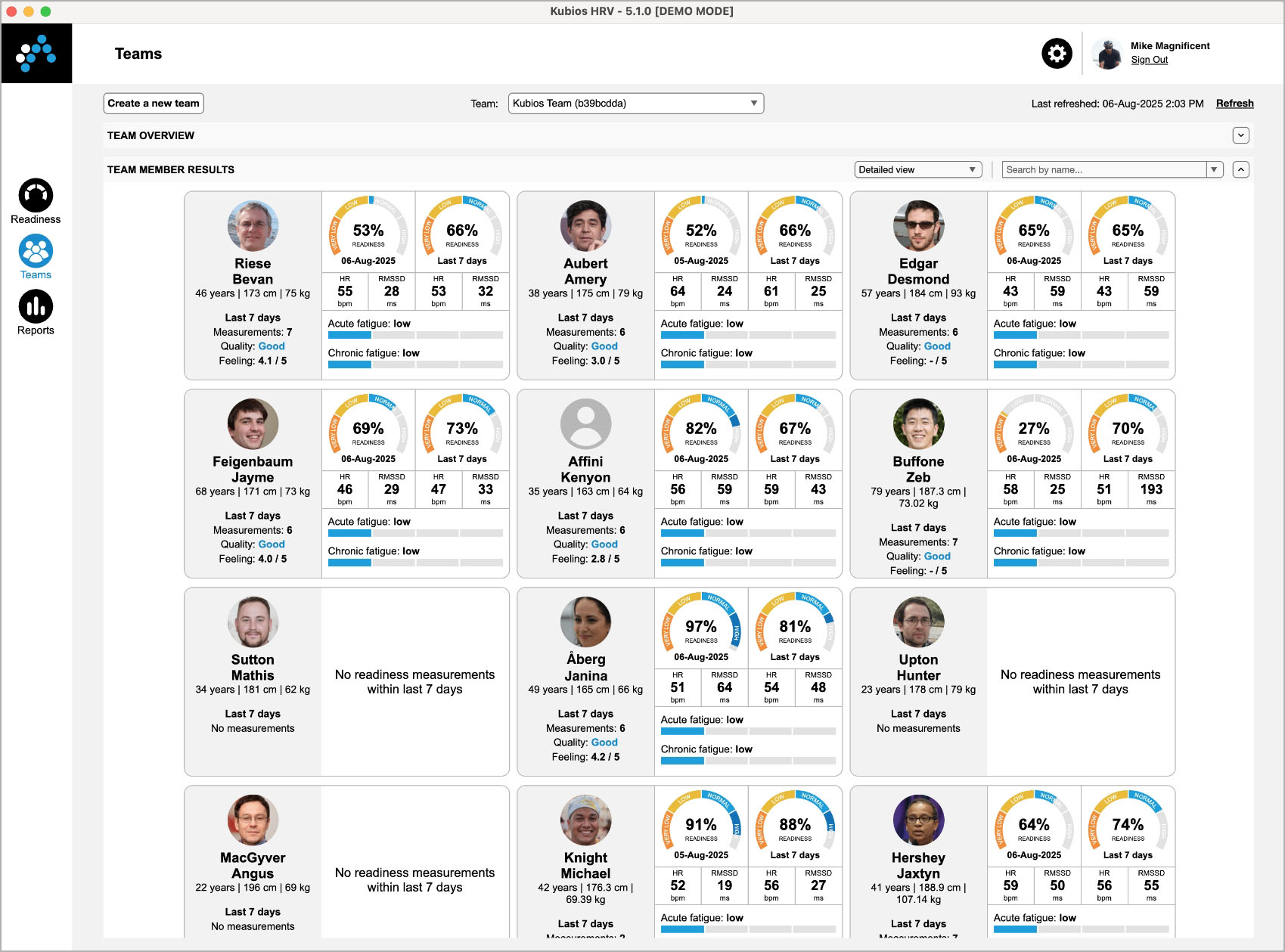Image resolution: width=1285 pixels, height=952 pixels.
Task: Click Knight Michael's profile photo
Action: point(585,820)
